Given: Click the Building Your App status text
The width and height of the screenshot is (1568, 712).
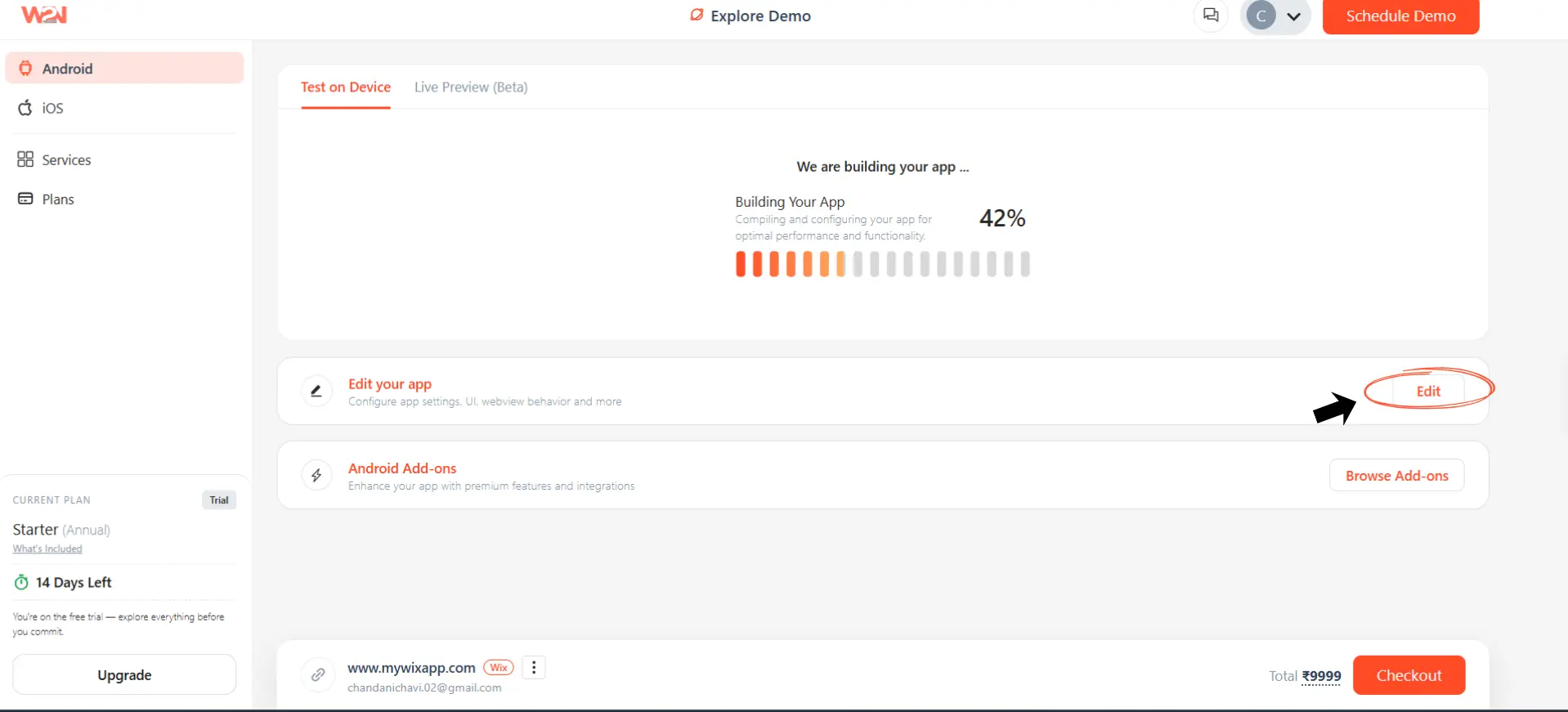Looking at the screenshot, I should tap(790, 202).
